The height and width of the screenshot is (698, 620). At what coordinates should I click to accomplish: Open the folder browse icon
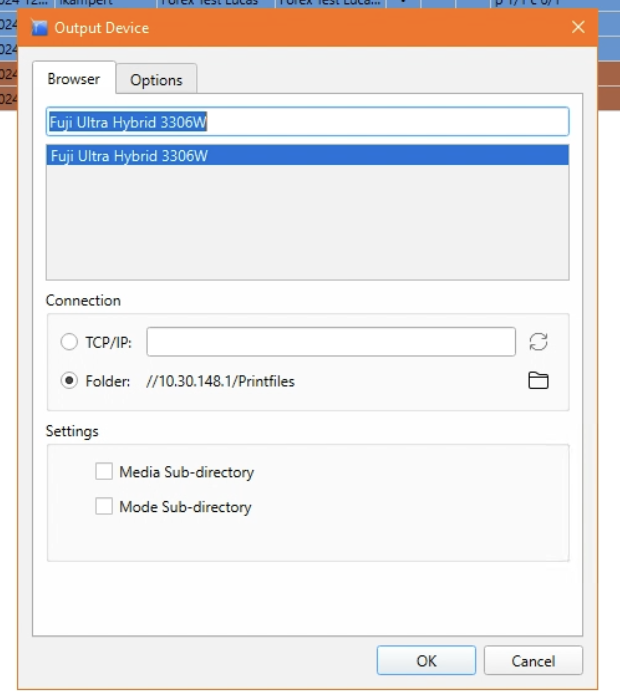[x=538, y=381]
